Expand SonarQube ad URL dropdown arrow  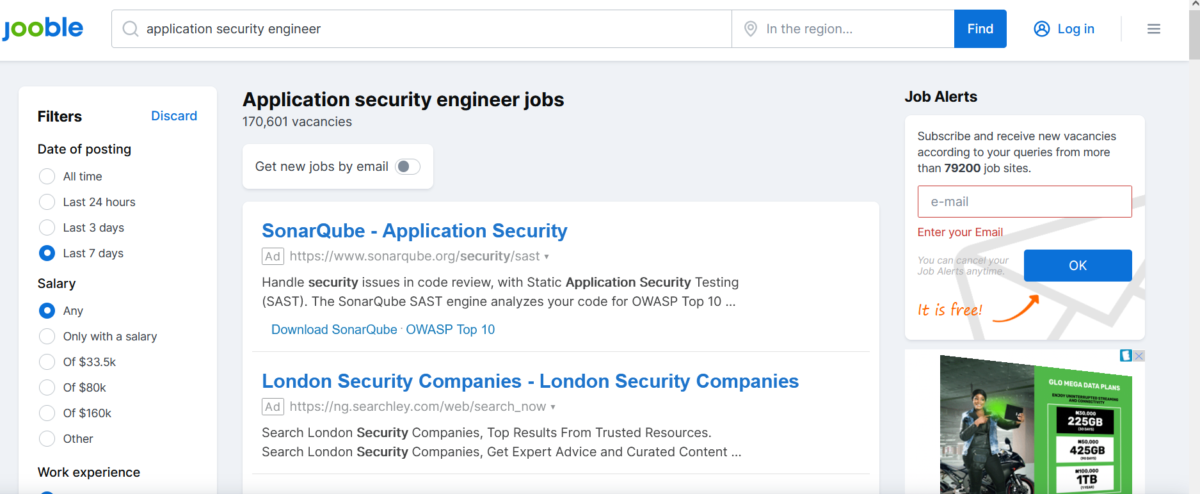point(547,257)
